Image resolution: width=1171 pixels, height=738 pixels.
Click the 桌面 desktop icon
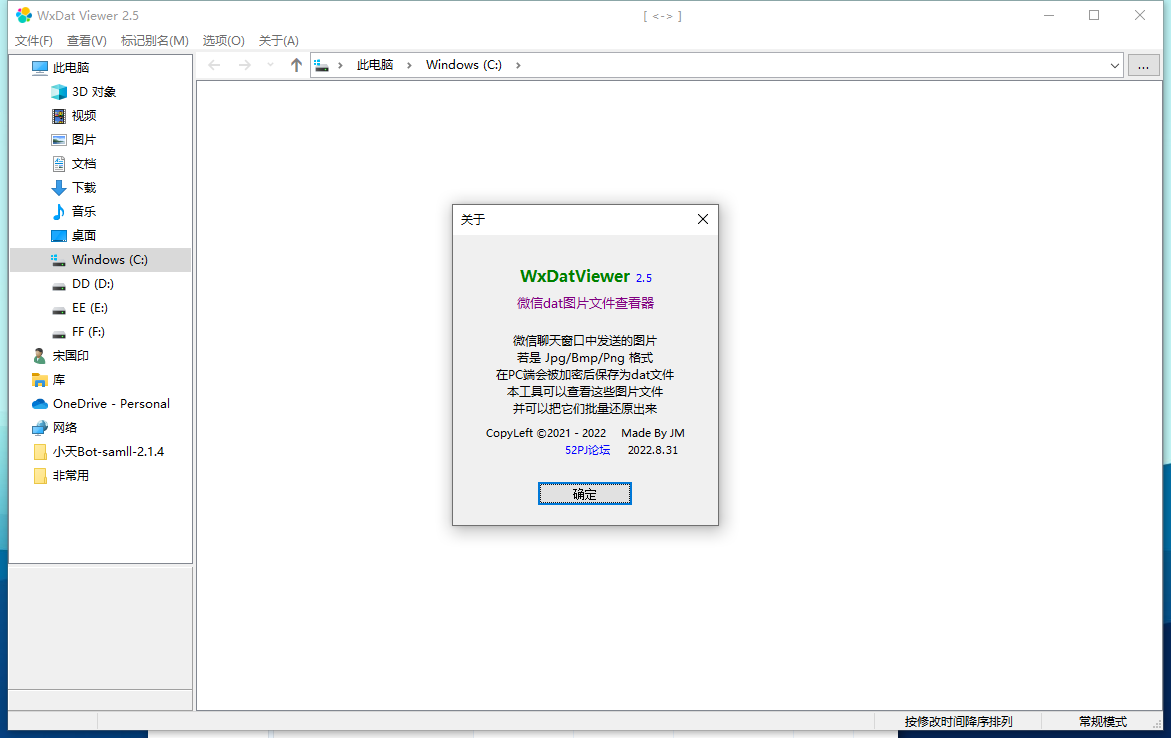coord(59,235)
